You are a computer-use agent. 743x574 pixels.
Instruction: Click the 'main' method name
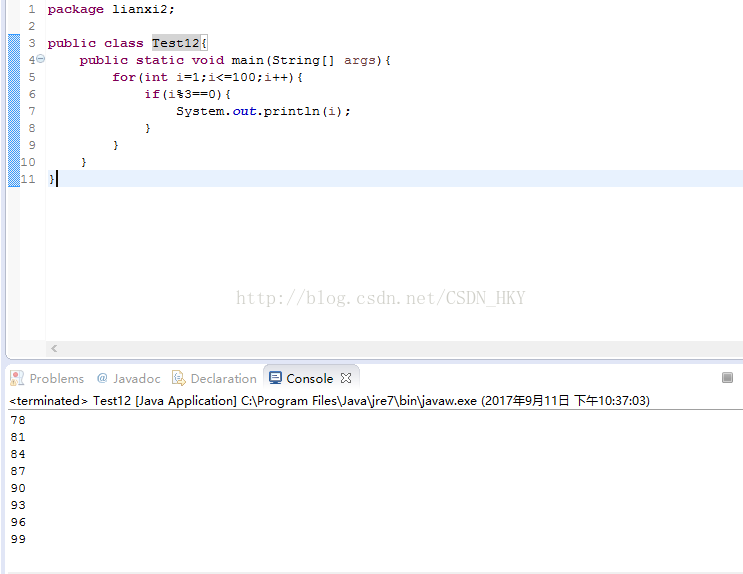pyautogui.click(x=247, y=60)
